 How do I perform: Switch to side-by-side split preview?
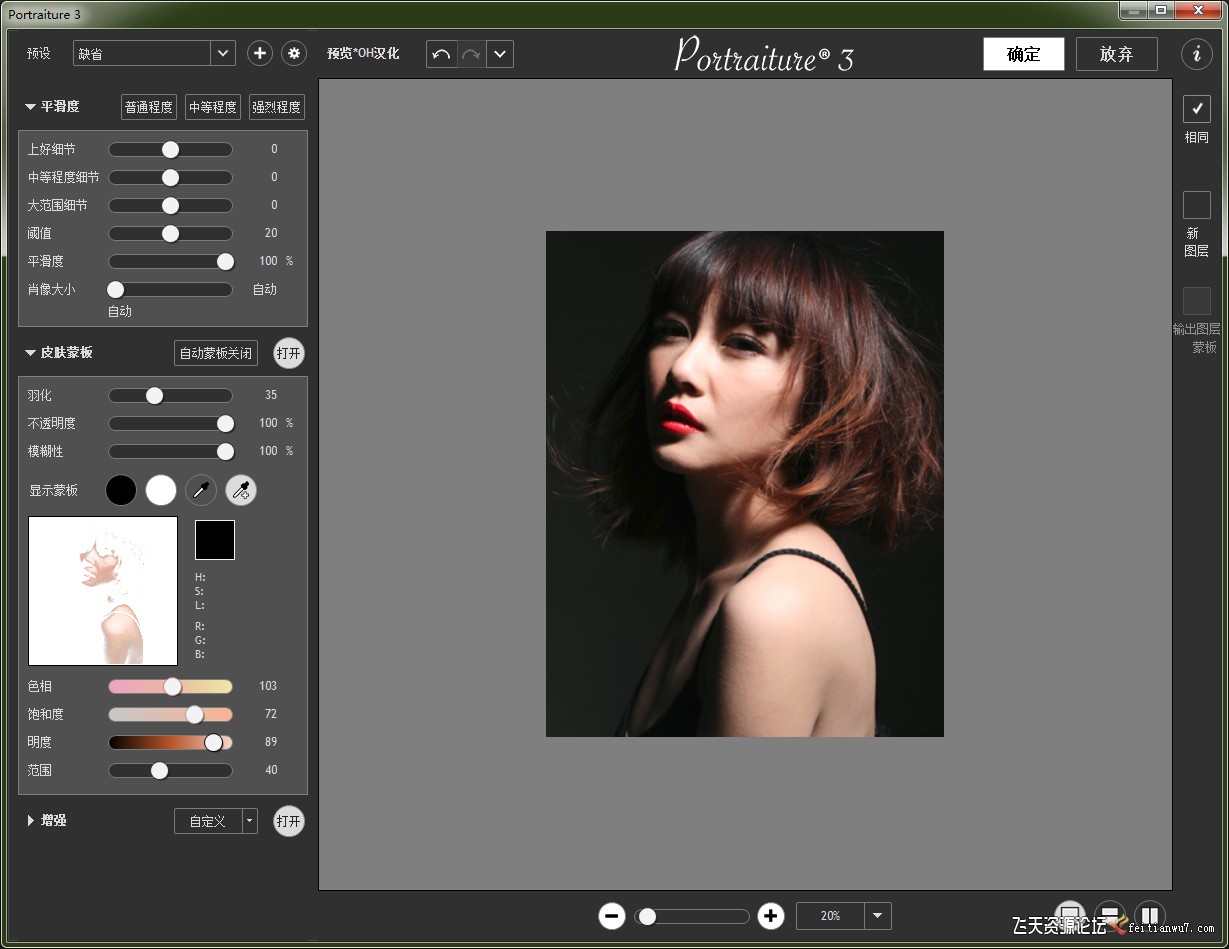pyautogui.click(x=1150, y=915)
